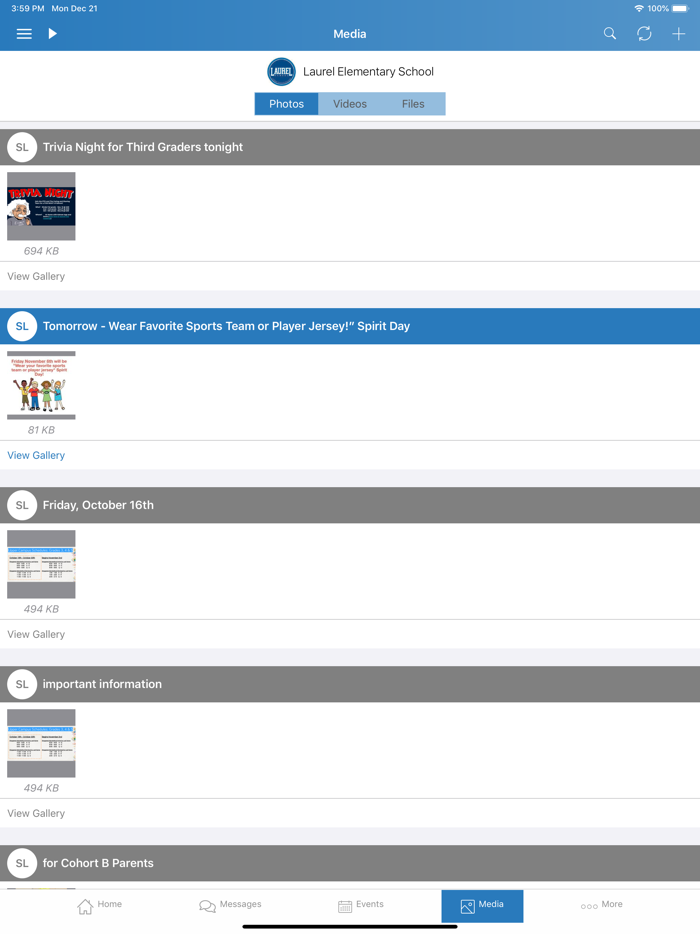This screenshot has width=700, height=934.
Task: Refresh the media list
Action: (644, 33)
